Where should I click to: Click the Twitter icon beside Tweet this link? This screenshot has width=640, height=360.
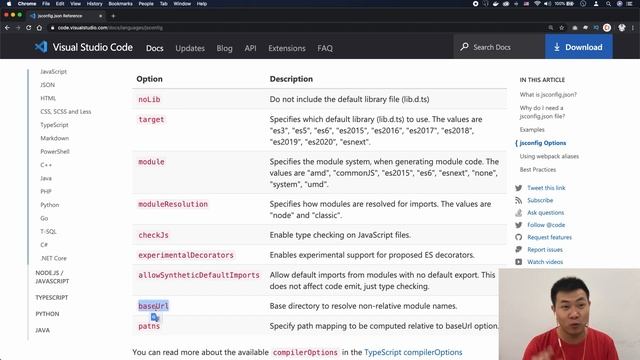point(518,188)
